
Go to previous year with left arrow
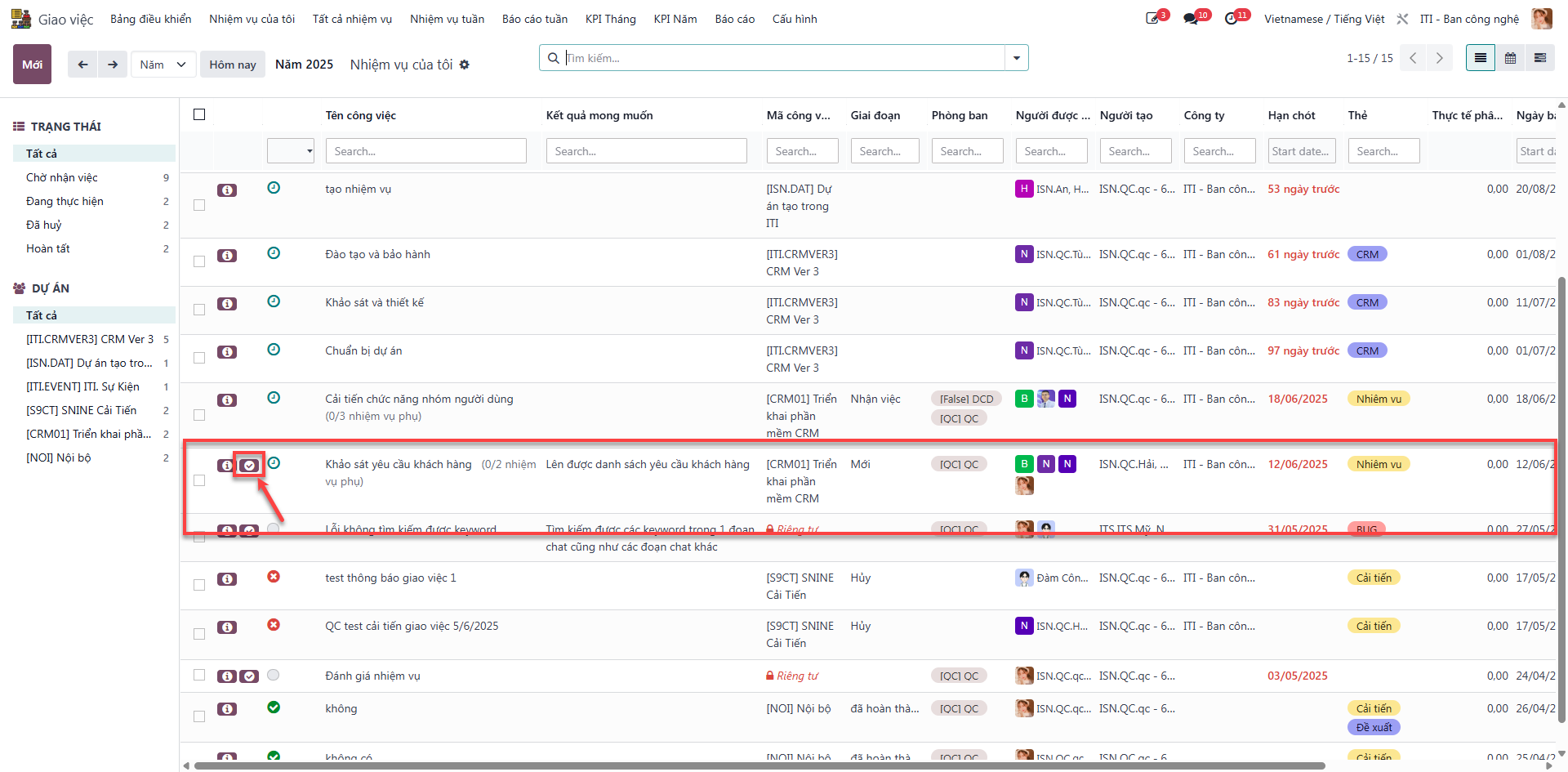[82, 65]
